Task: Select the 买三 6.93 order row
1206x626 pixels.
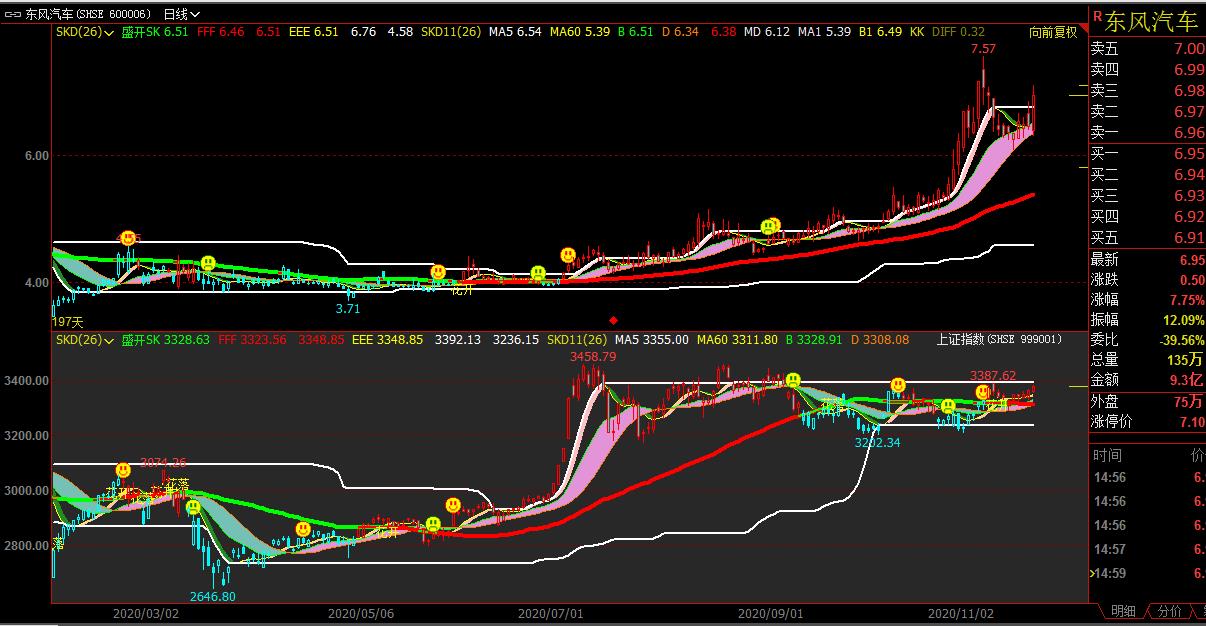Action: (x=1147, y=195)
